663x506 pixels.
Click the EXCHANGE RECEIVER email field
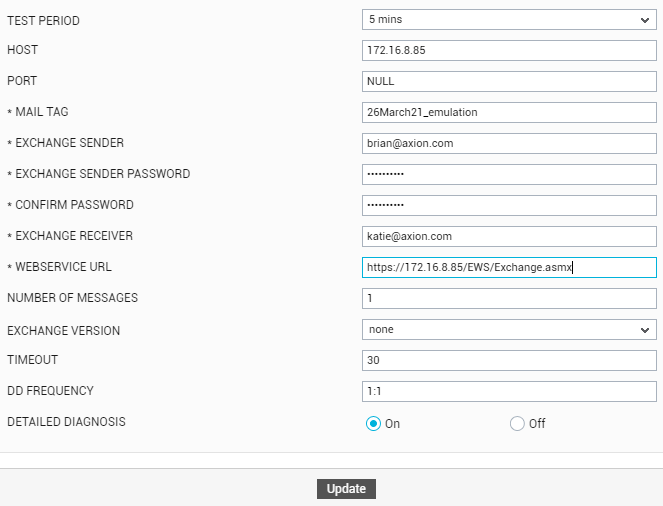(509, 236)
